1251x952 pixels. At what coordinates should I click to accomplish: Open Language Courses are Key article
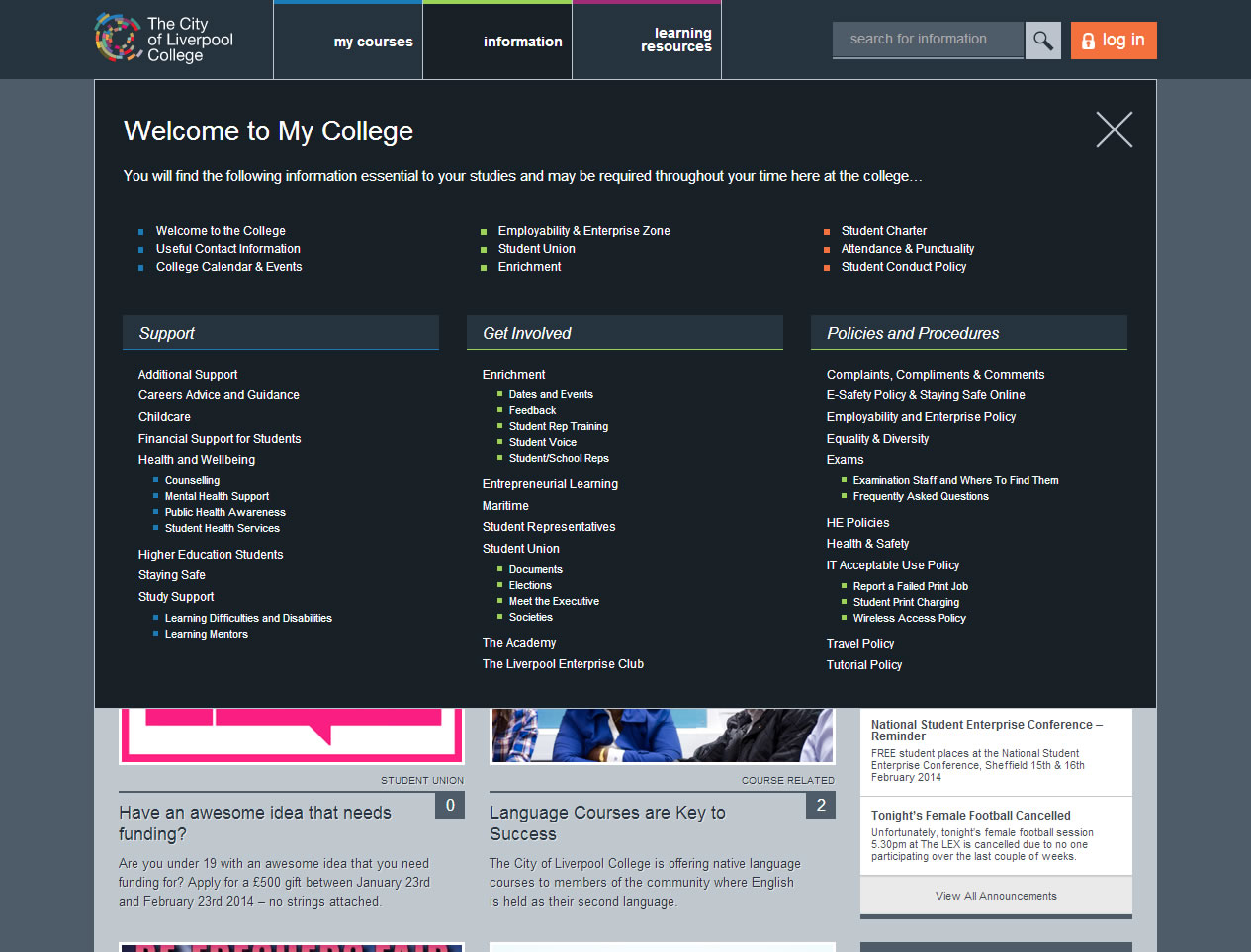pyautogui.click(x=607, y=823)
